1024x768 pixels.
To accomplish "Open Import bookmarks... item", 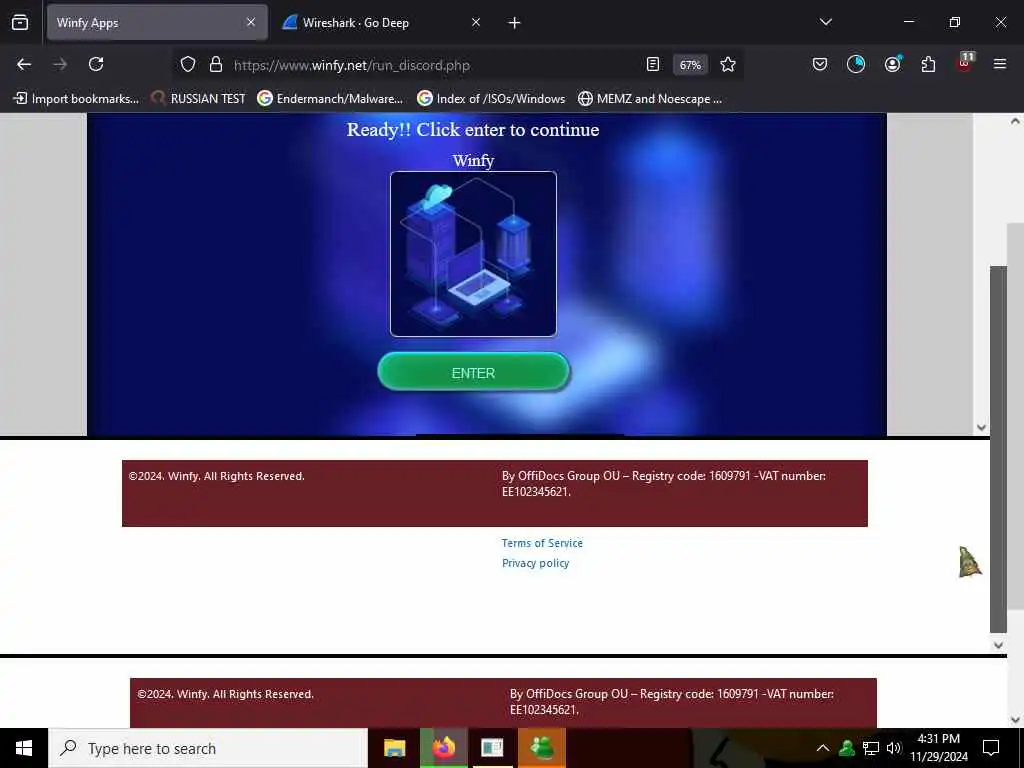I will (76, 99).
